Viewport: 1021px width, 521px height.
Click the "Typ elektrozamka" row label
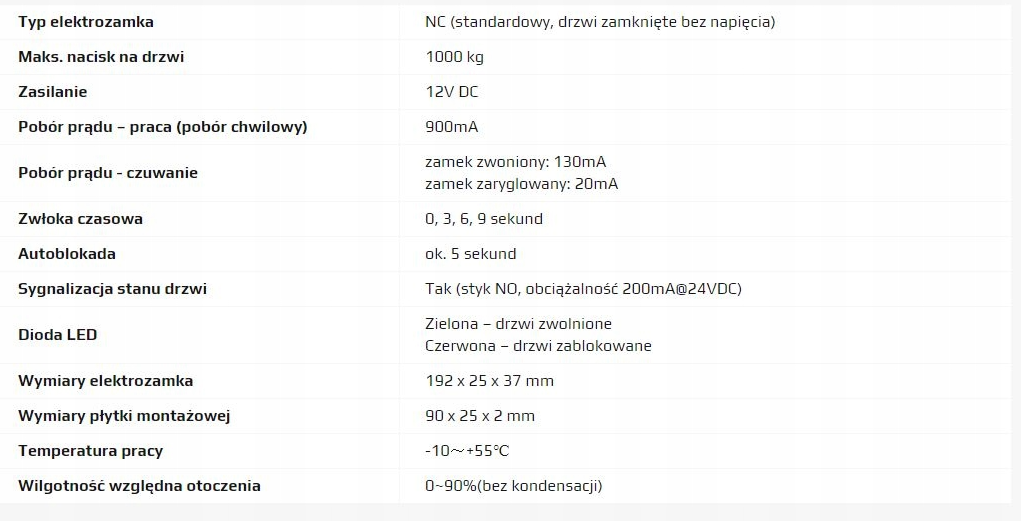click(x=86, y=22)
